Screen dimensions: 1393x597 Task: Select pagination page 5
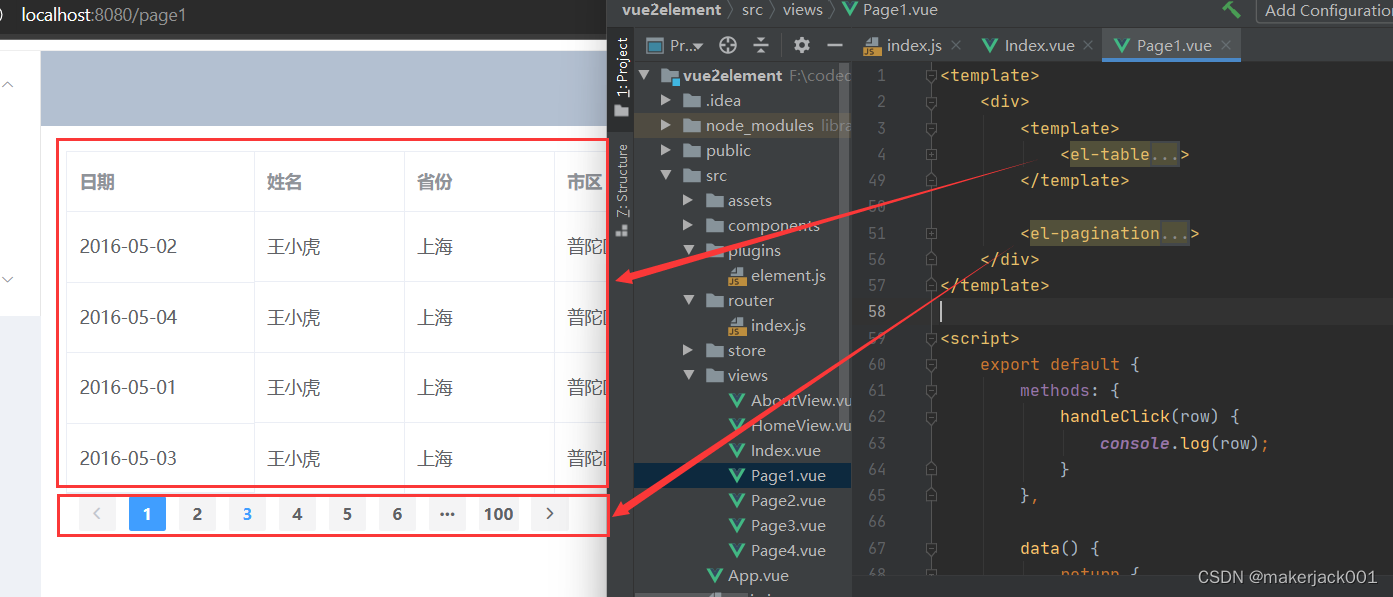(x=347, y=514)
